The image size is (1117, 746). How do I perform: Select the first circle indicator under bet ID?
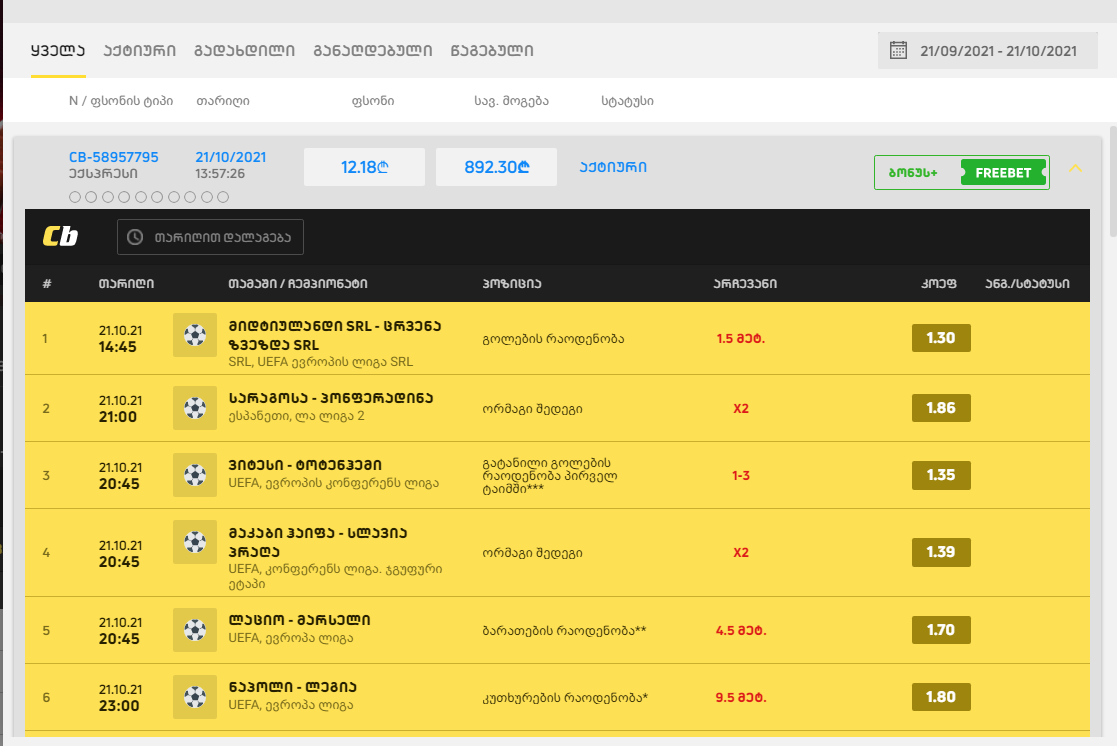tap(75, 197)
